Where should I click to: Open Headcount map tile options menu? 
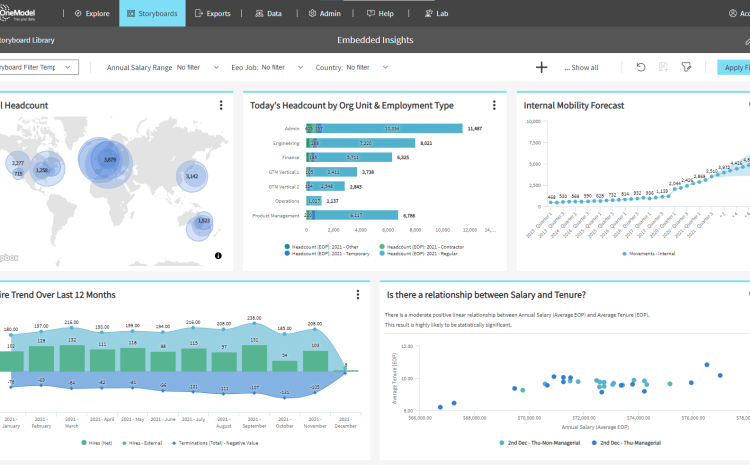(221, 105)
